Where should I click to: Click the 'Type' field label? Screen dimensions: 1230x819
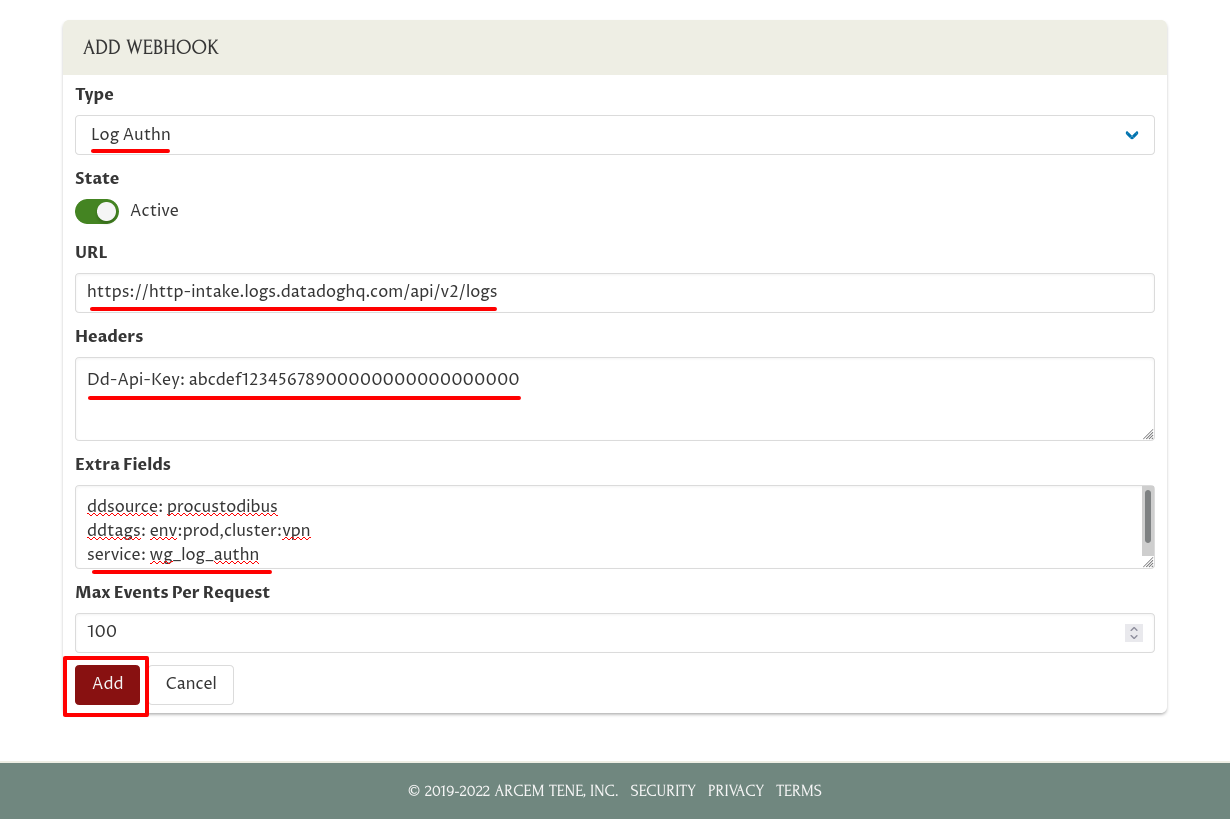click(94, 95)
